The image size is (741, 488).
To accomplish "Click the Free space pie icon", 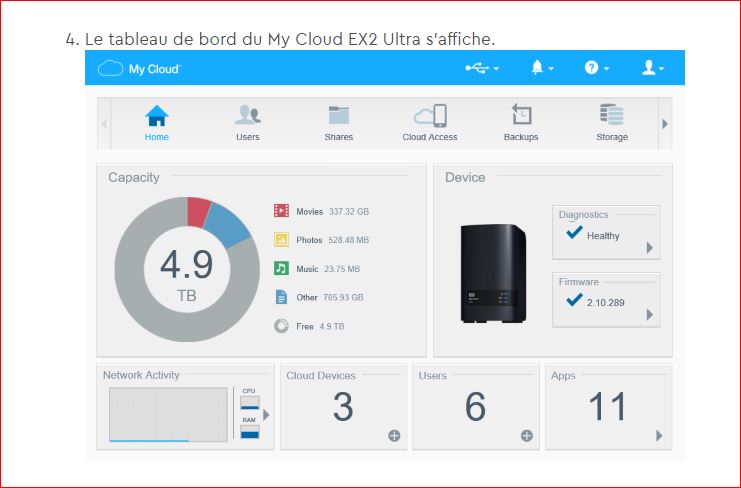I will (281, 326).
